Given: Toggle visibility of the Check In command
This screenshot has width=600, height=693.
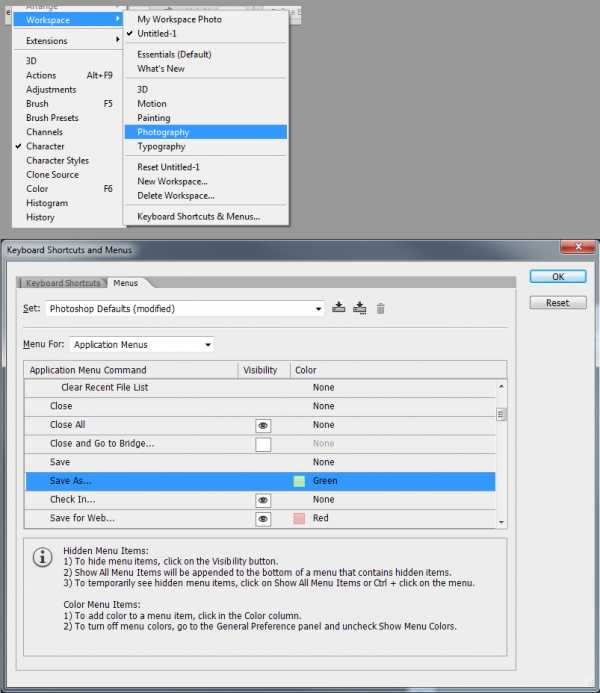Looking at the screenshot, I should (x=263, y=500).
